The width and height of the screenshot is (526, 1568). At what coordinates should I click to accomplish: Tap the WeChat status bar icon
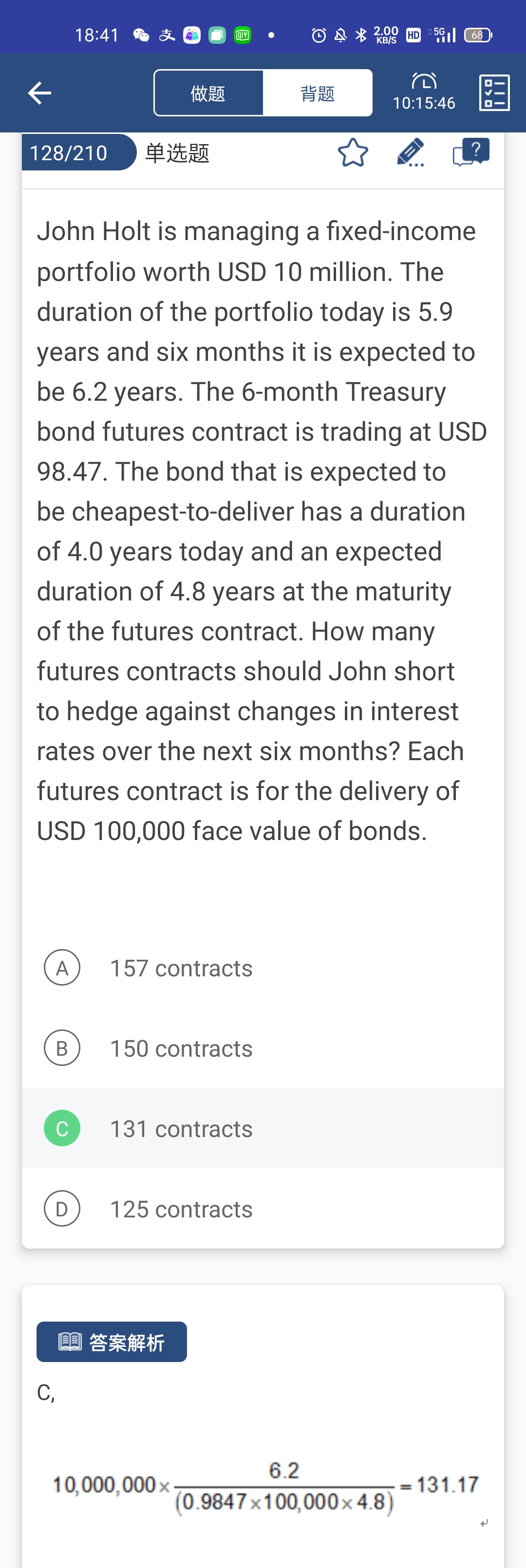[x=141, y=35]
